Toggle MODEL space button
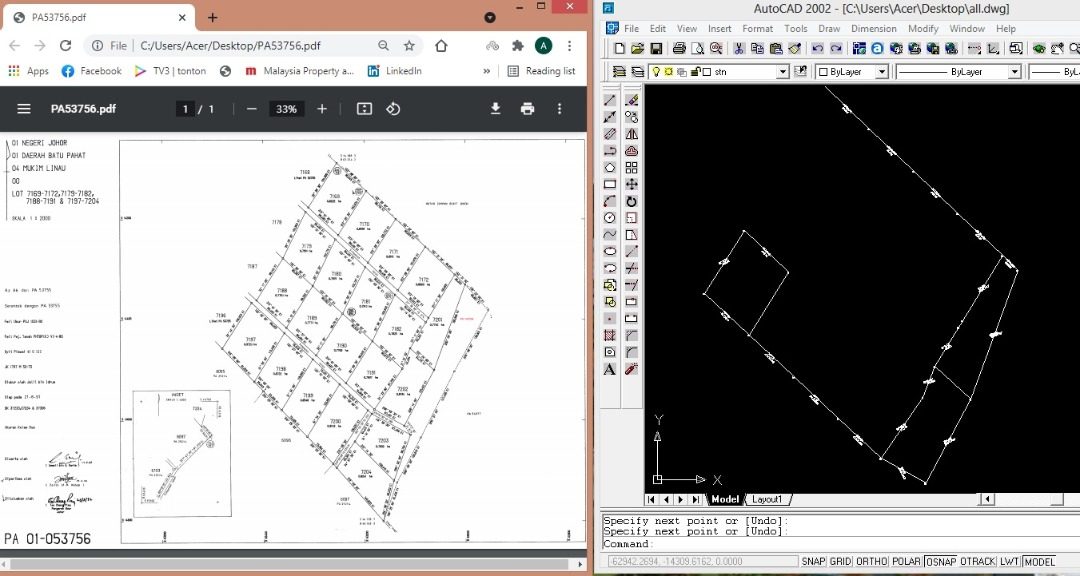This screenshot has height=576, width=1080. (x=1040, y=562)
